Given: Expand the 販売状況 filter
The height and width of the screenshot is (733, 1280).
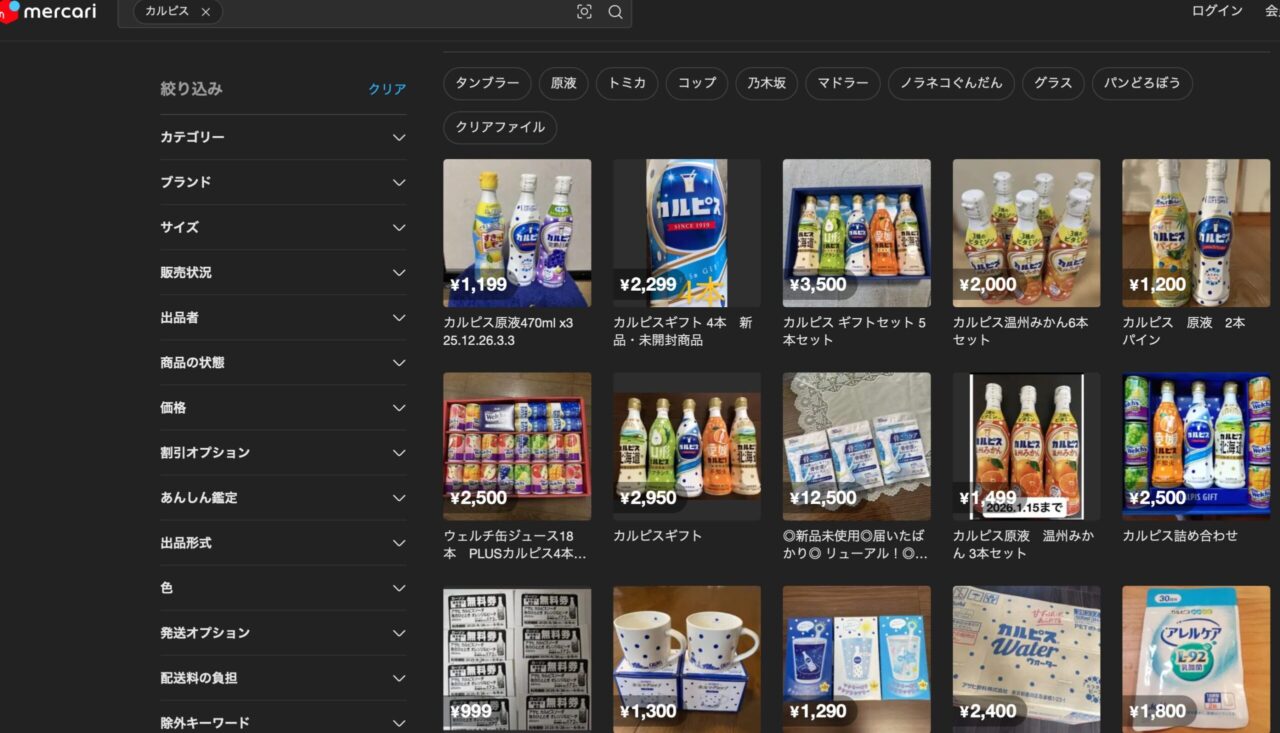Looking at the screenshot, I should coord(283,272).
